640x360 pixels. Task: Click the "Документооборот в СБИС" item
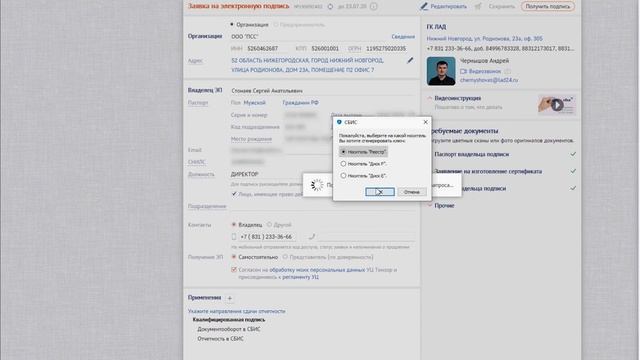[x=229, y=329]
